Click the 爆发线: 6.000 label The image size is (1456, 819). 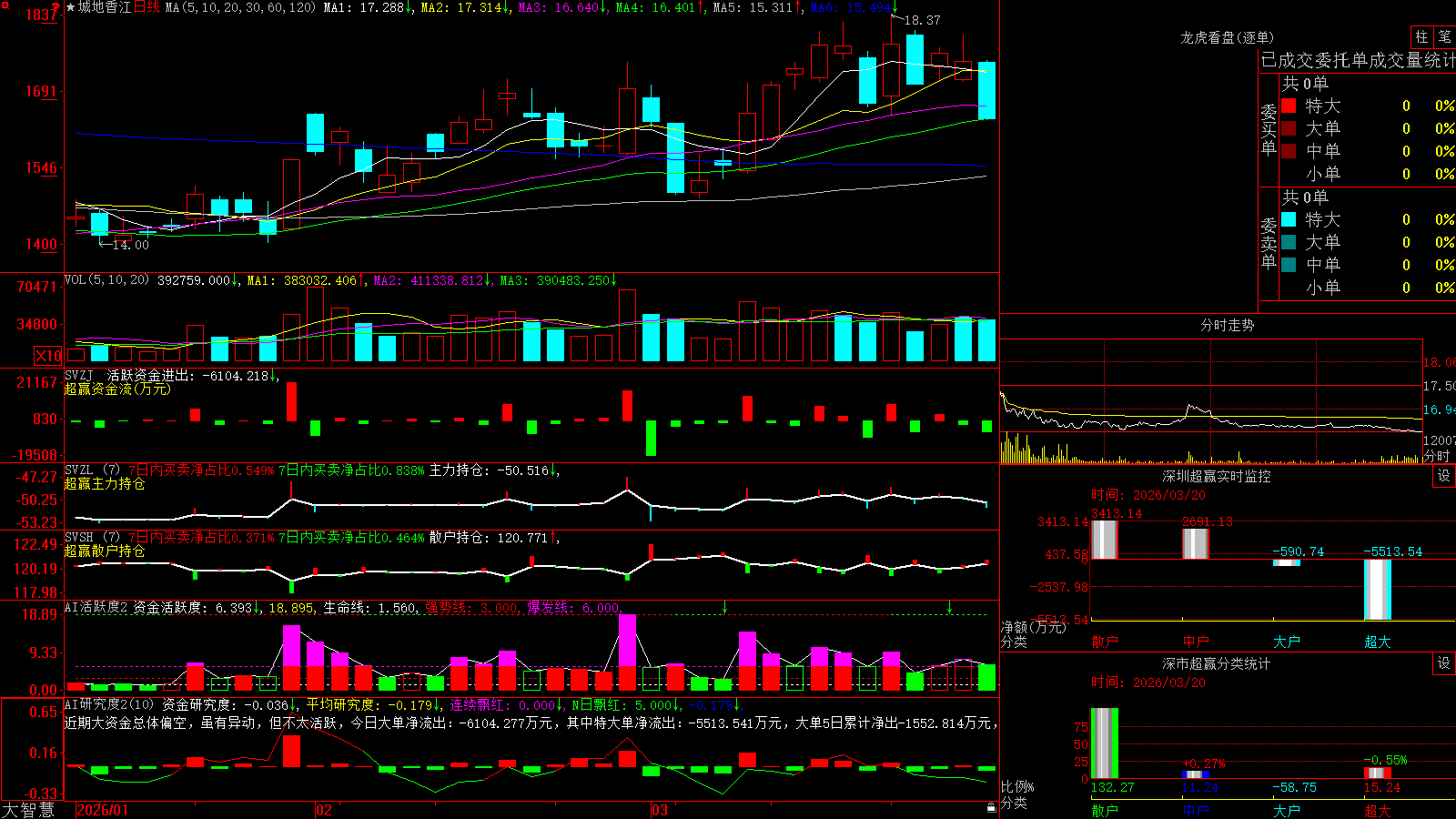pyautogui.click(x=574, y=608)
